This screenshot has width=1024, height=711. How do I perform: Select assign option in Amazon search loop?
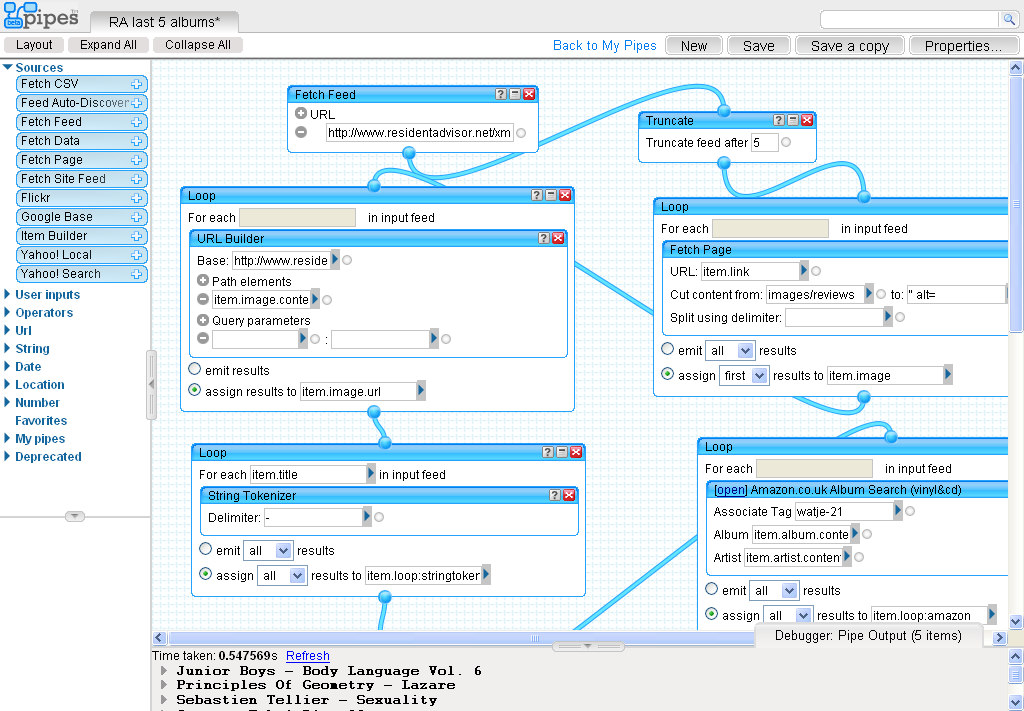point(712,614)
